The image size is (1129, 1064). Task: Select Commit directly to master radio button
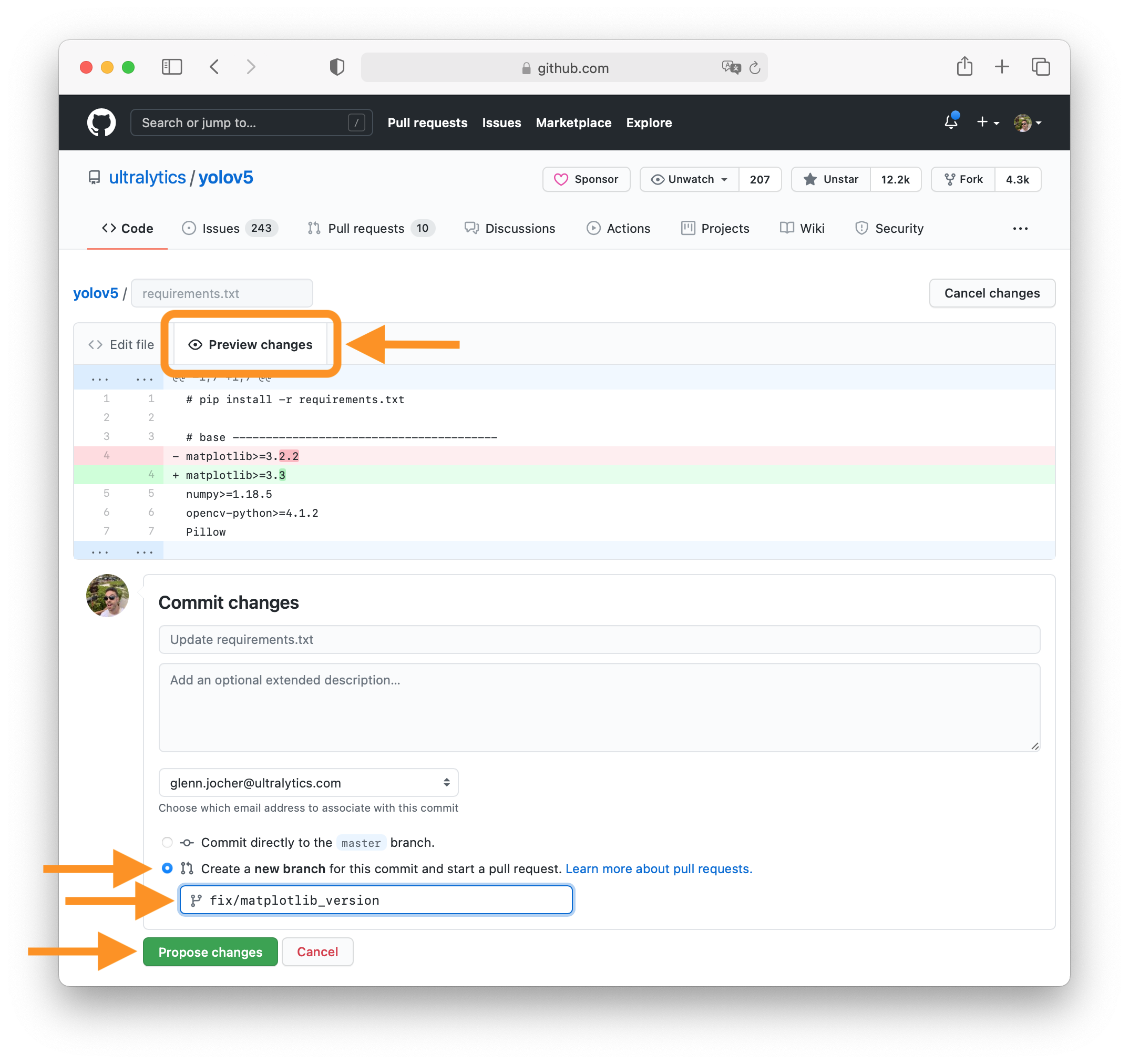coord(167,843)
